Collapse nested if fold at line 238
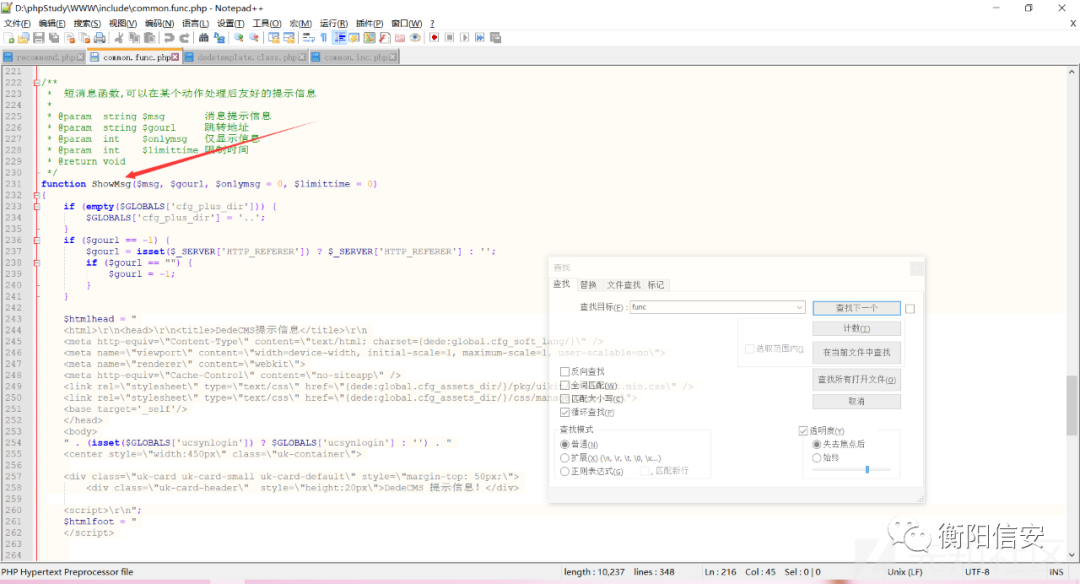1080x584 pixels. (x=37, y=263)
